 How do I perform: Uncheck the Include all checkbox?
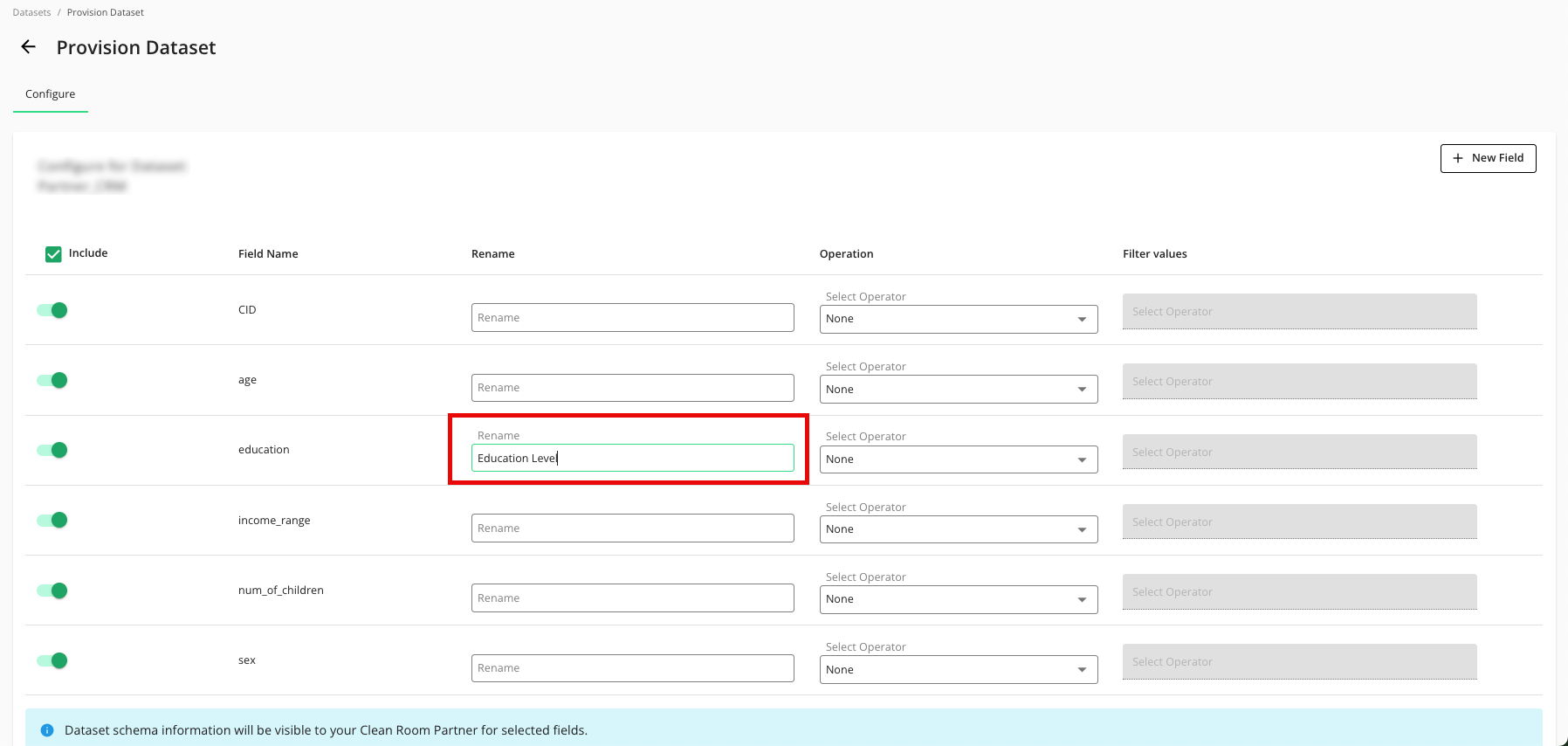(x=53, y=254)
